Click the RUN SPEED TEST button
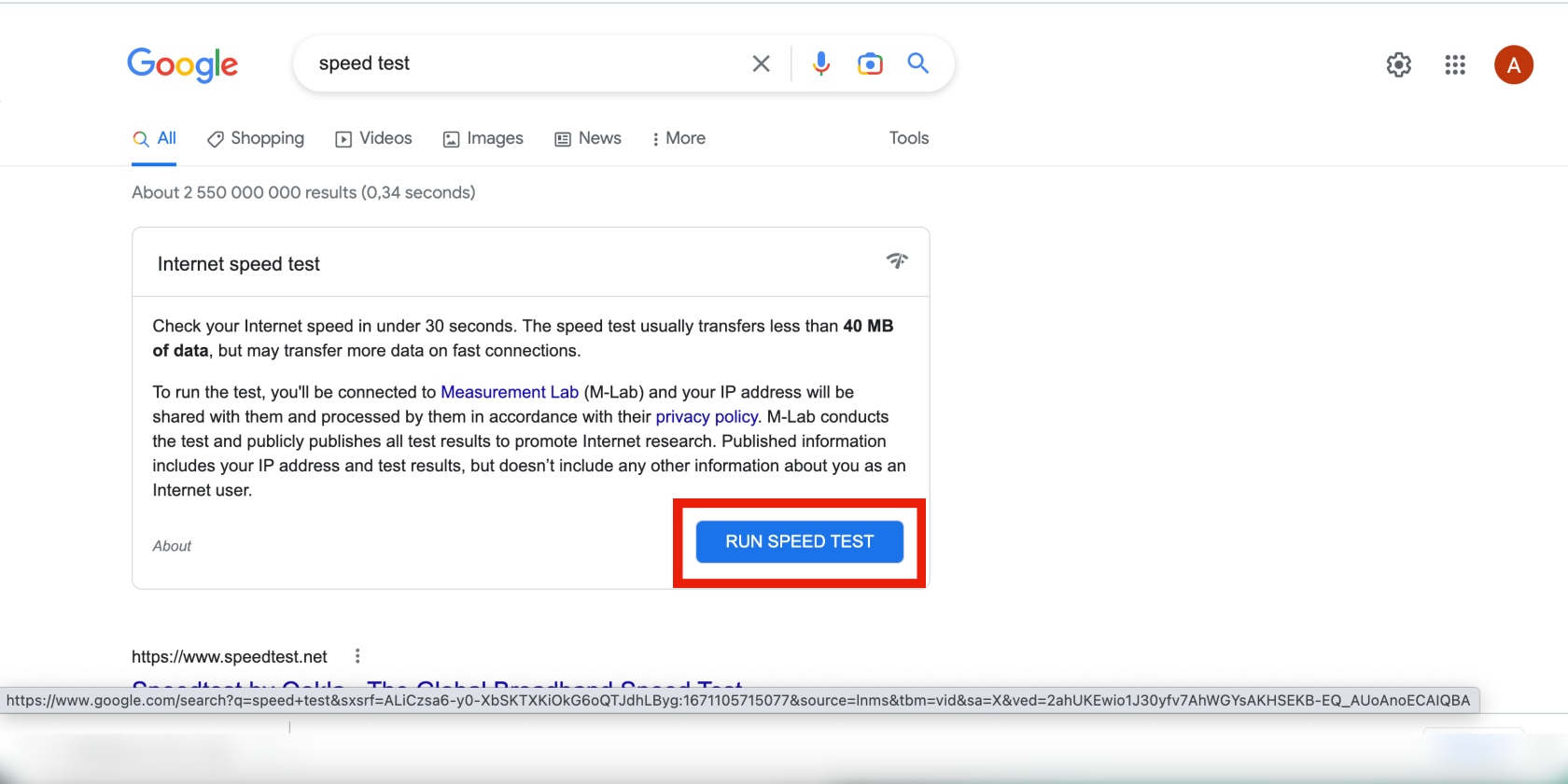1568x784 pixels. [800, 541]
